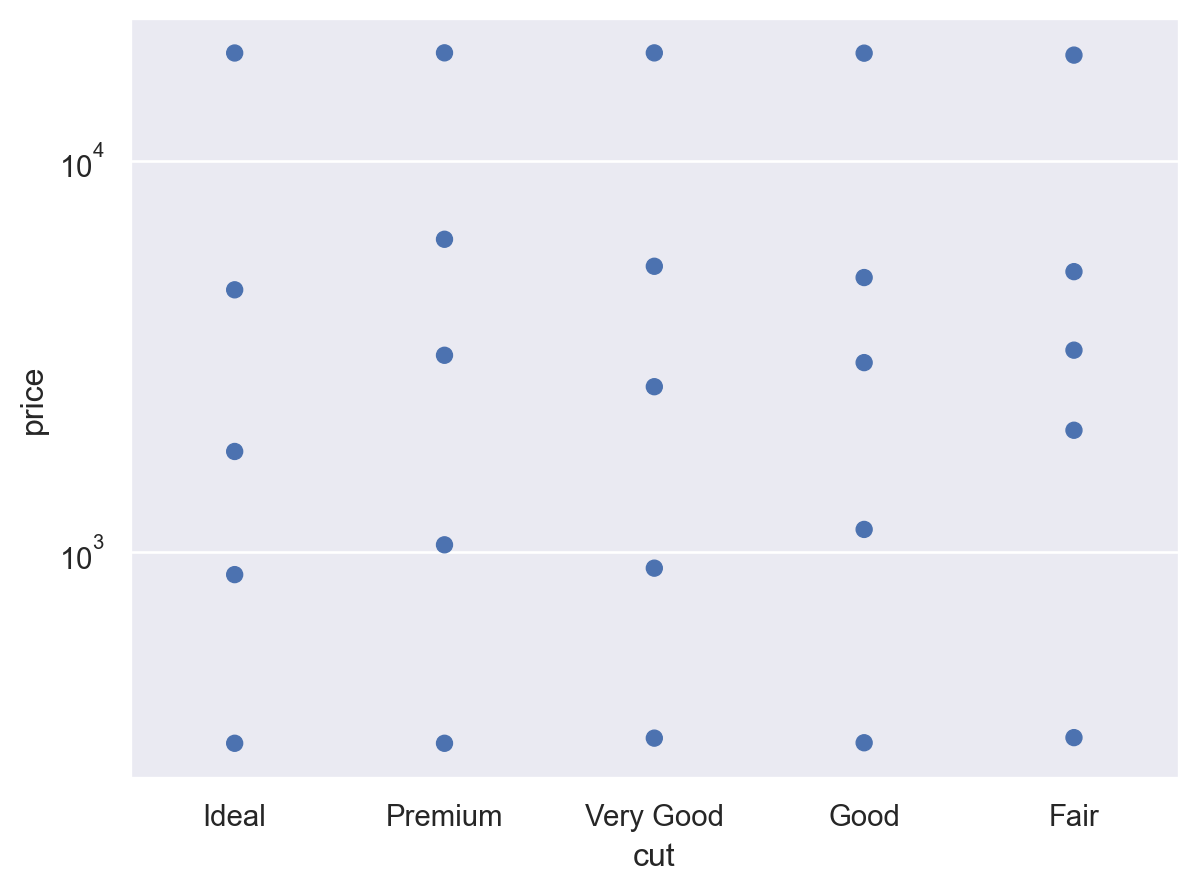Click the top Premium data point
This screenshot has height=890, width=1198.
pos(445,53)
